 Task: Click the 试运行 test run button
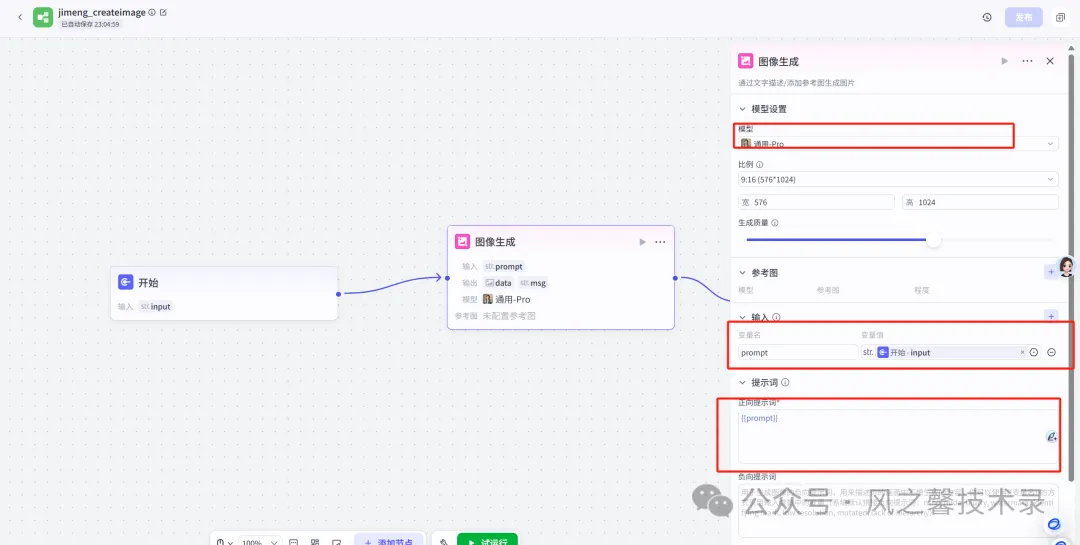487,542
